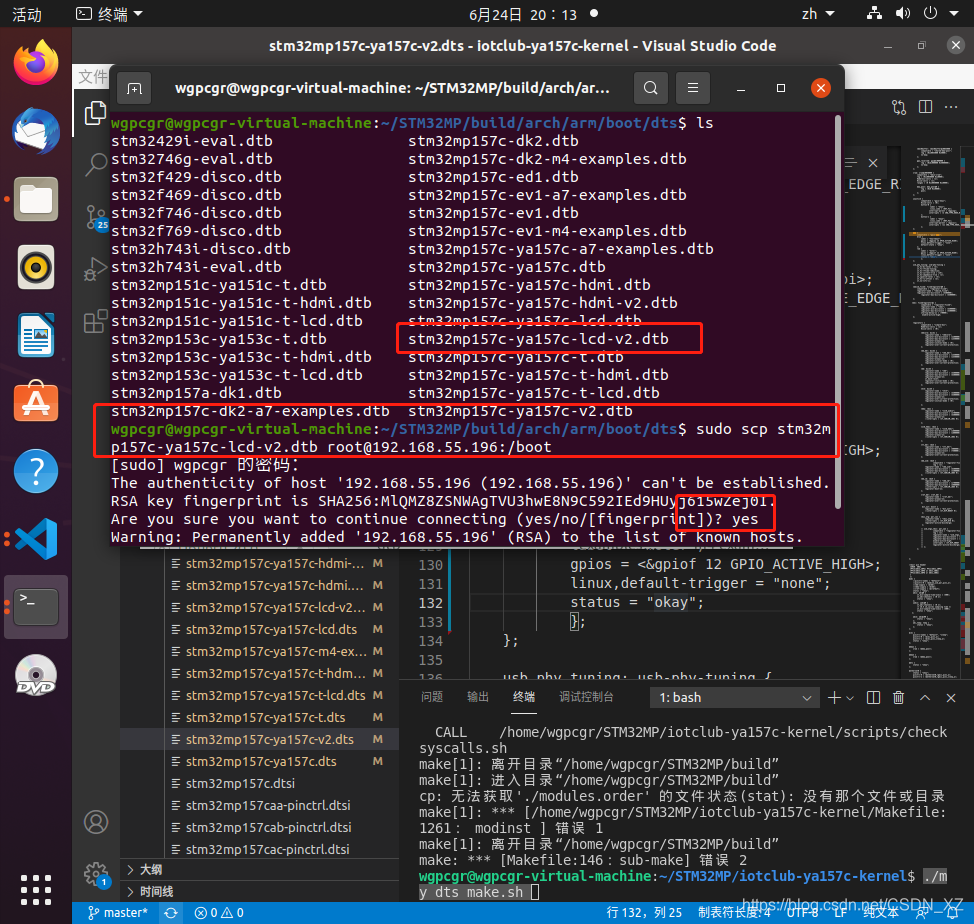
Task: Open Extensions view icon
Action: [x=95, y=322]
